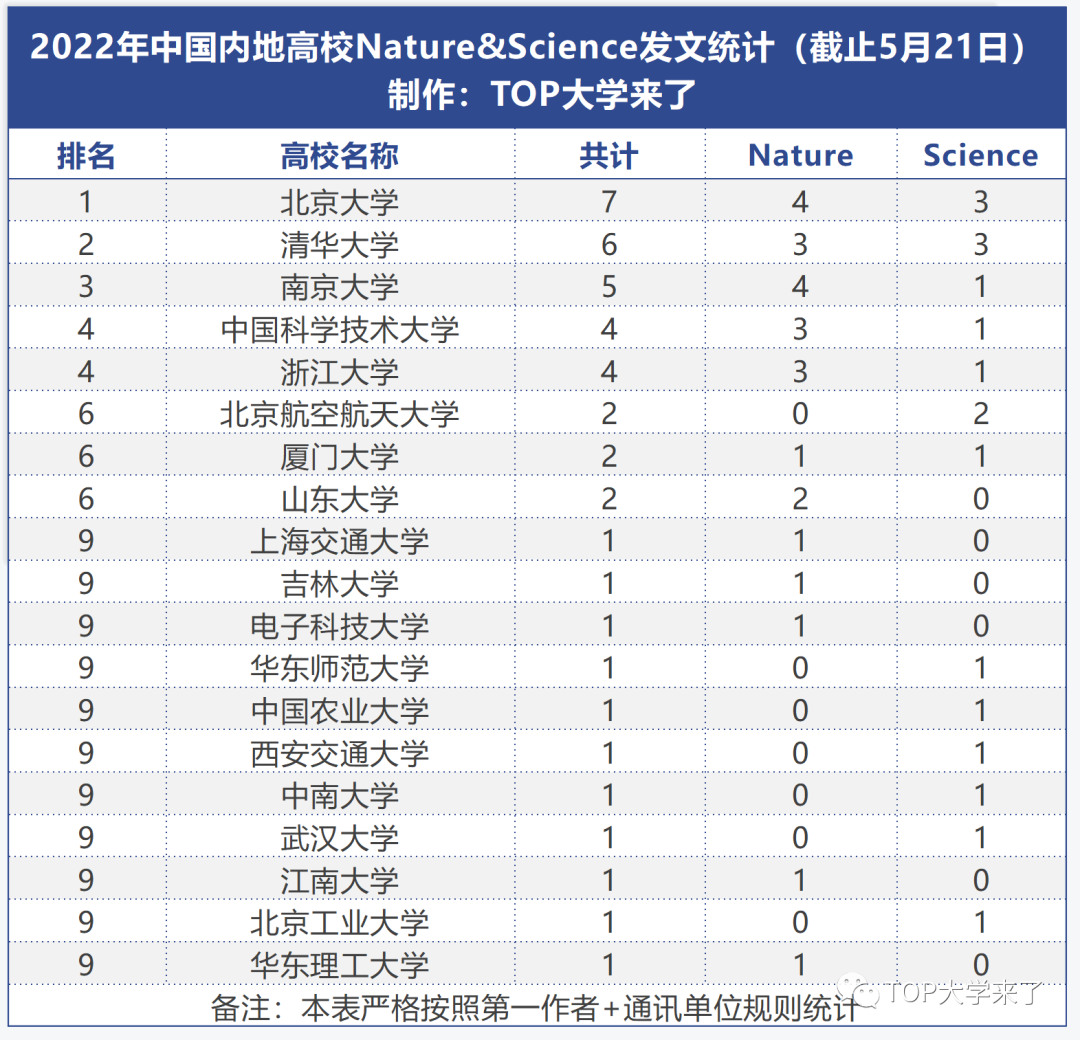Click the Nature column header
Image resolution: width=1080 pixels, height=1040 pixels.
(x=800, y=156)
